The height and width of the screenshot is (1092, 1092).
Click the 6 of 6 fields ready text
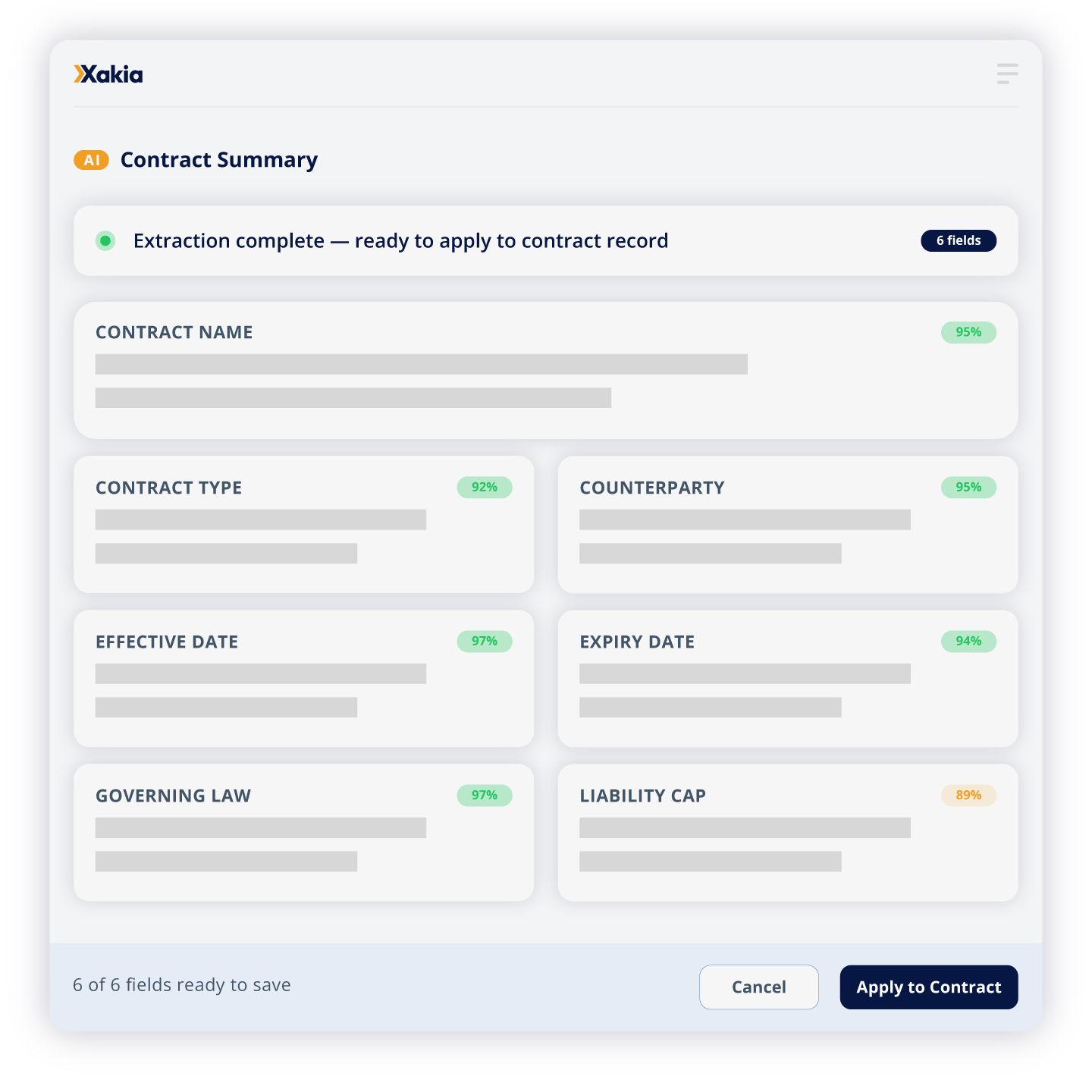pyautogui.click(x=180, y=986)
